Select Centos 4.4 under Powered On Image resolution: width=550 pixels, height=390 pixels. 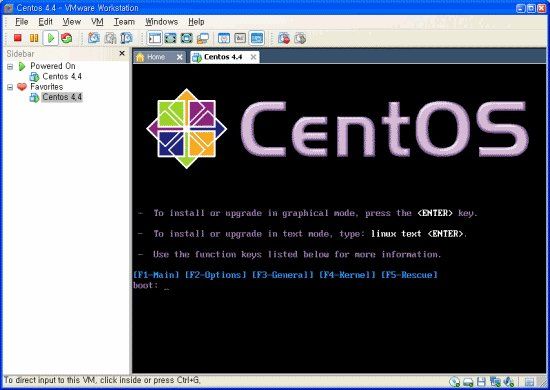pyautogui.click(x=62, y=76)
